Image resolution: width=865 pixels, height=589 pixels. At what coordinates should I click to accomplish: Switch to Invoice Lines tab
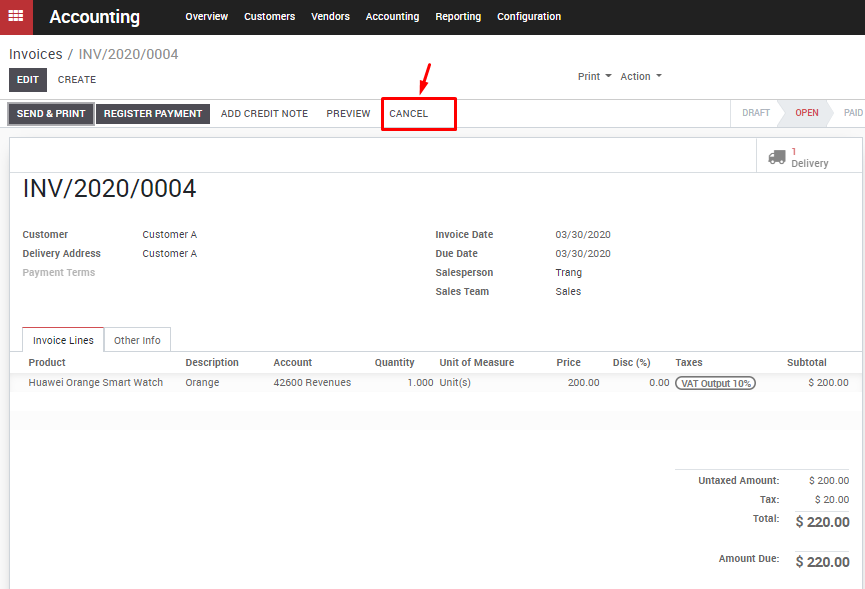pos(63,340)
